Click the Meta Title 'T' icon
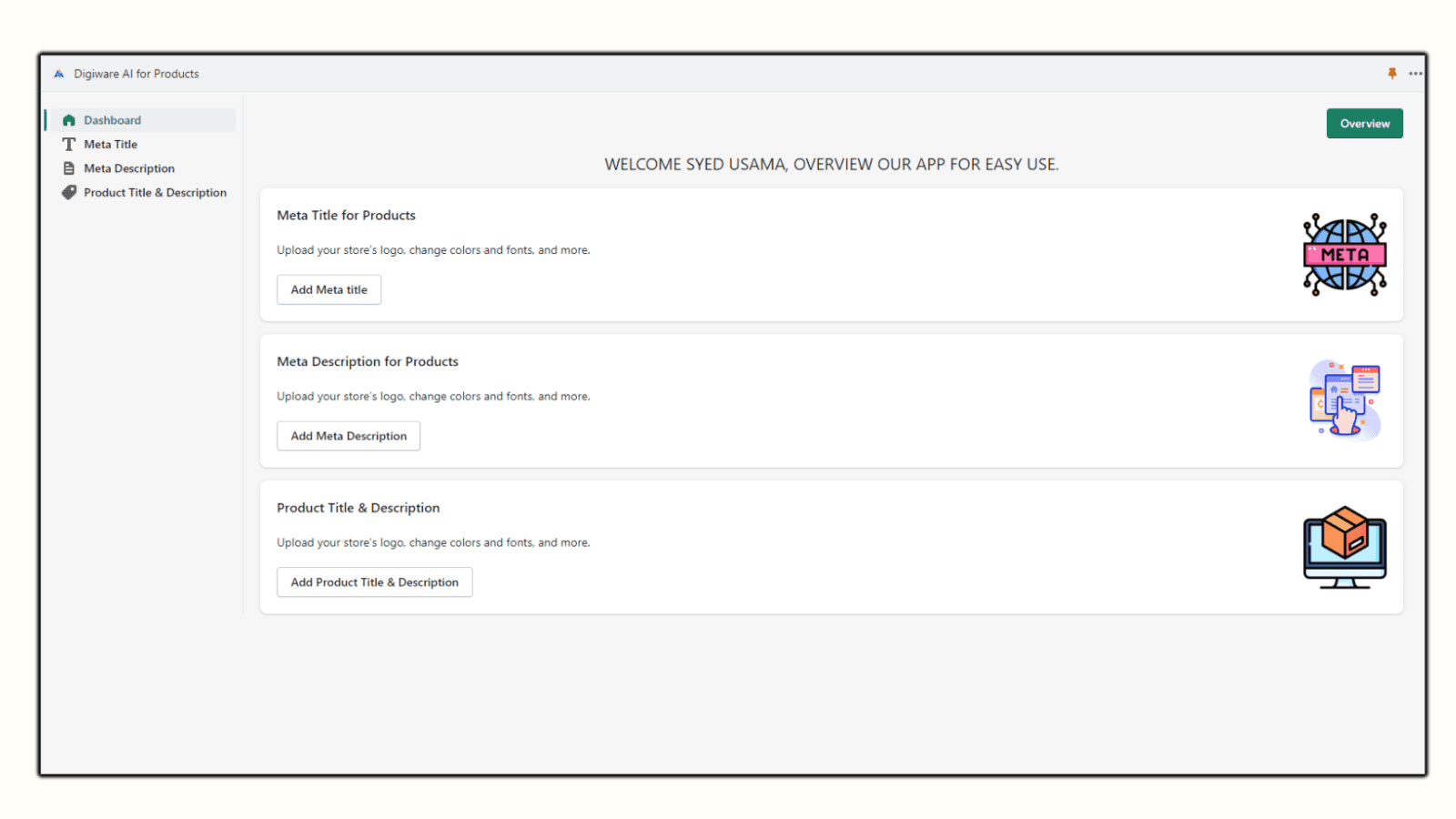The image size is (1456, 819). point(68,145)
